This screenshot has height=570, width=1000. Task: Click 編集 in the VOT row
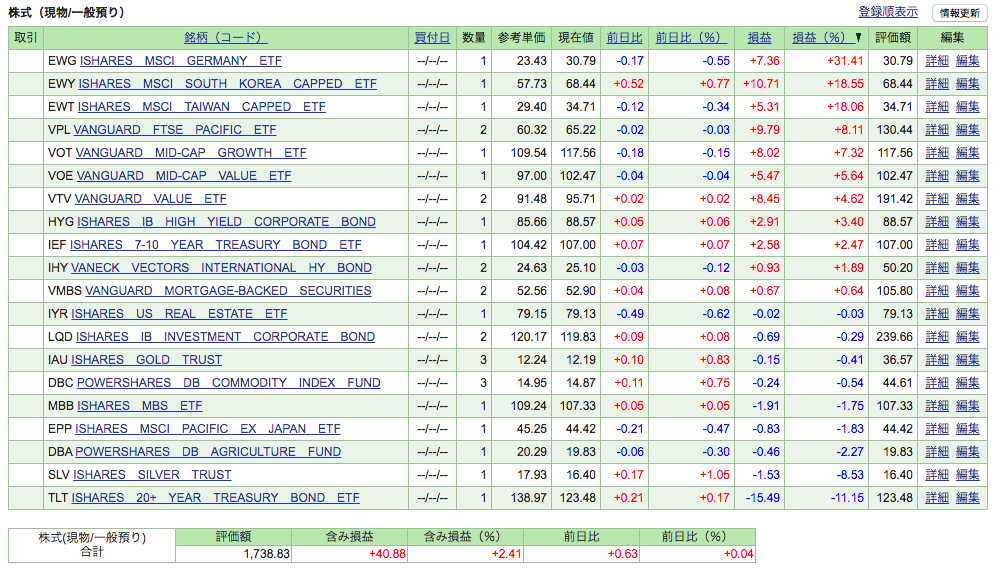click(967, 152)
